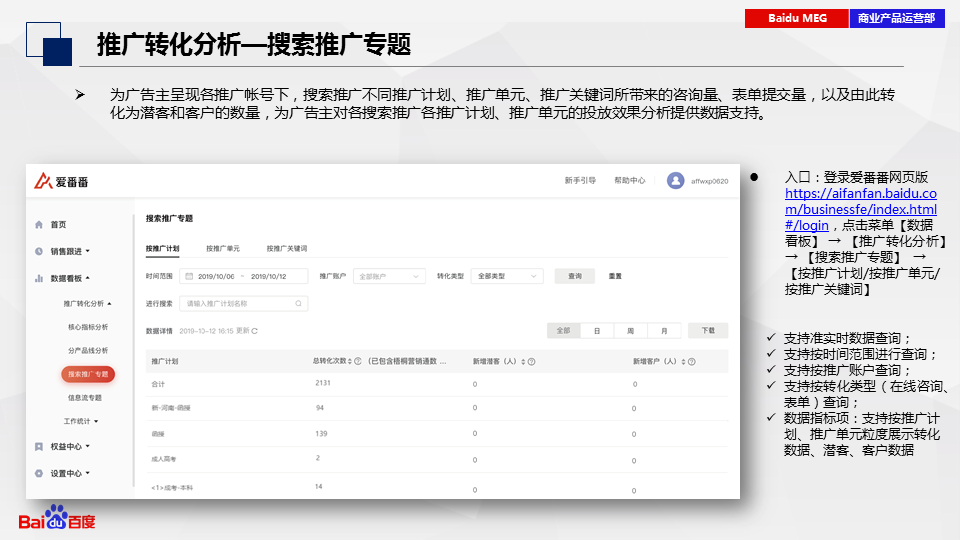Switch to the 按推广关键词 tab
The width and height of the screenshot is (960, 540).
click(x=286, y=248)
